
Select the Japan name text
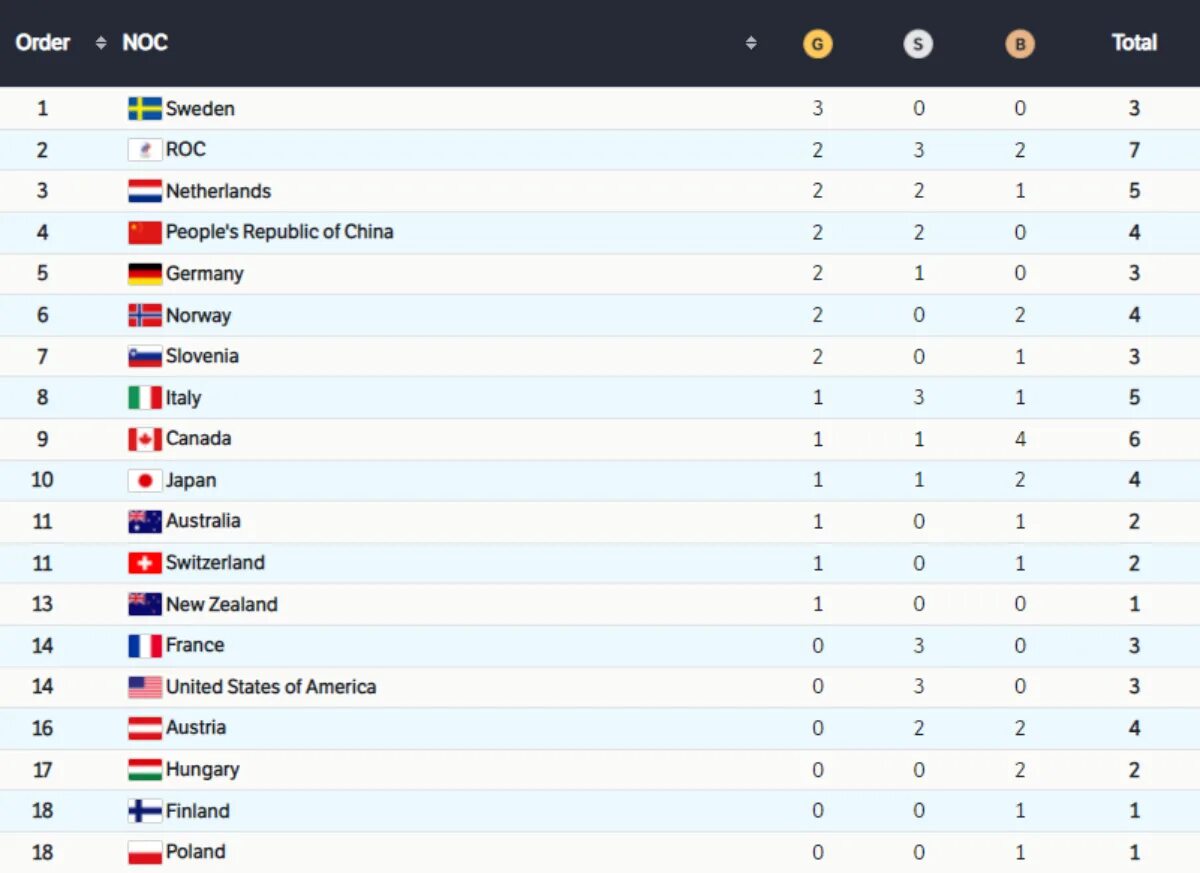pos(191,480)
